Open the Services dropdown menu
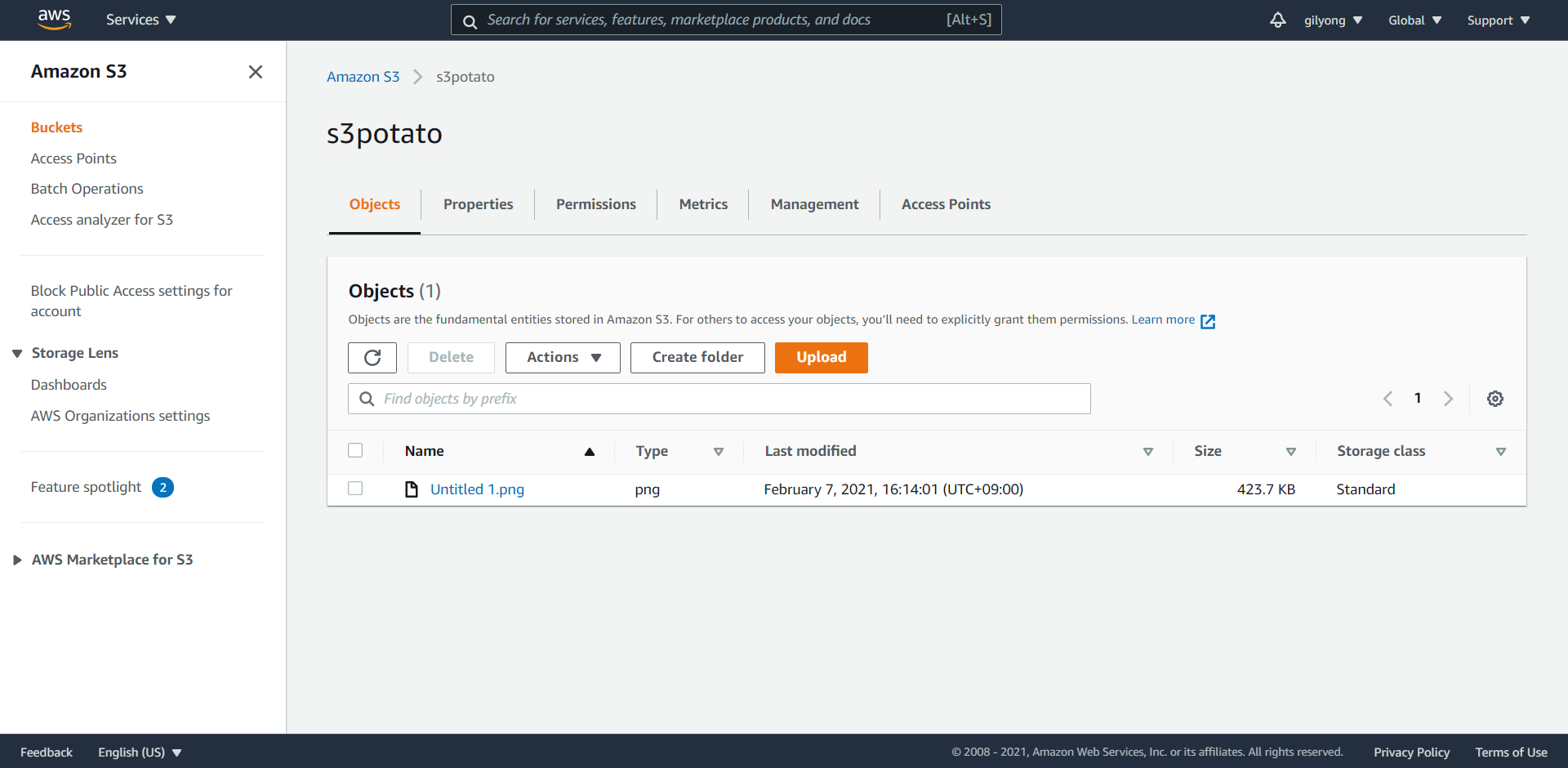Image resolution: width=1568 pixels, height=768 pixels. (140, 20)
